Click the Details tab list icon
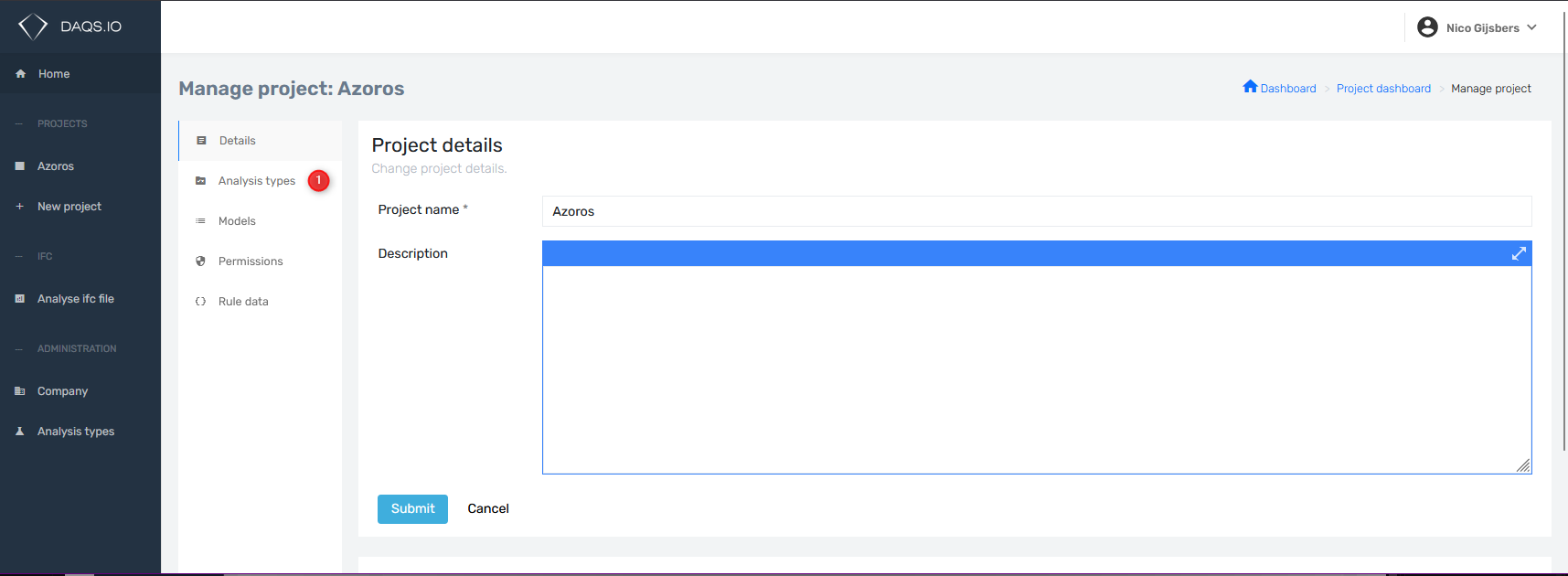This screenshot has height=576, width=1568. tap(201, 141)
